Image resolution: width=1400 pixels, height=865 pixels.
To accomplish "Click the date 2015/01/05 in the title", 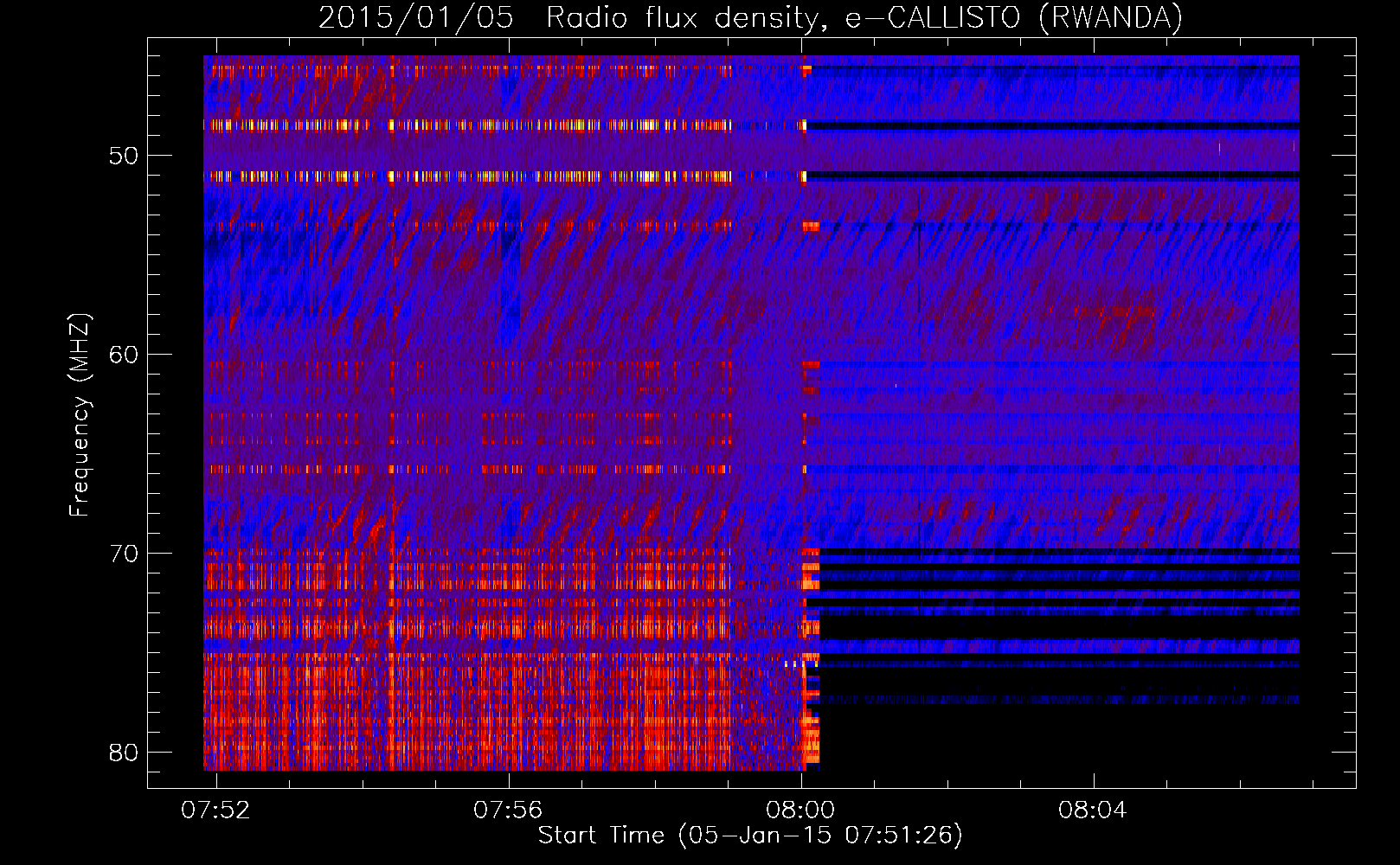I will (x=416, y=17).
